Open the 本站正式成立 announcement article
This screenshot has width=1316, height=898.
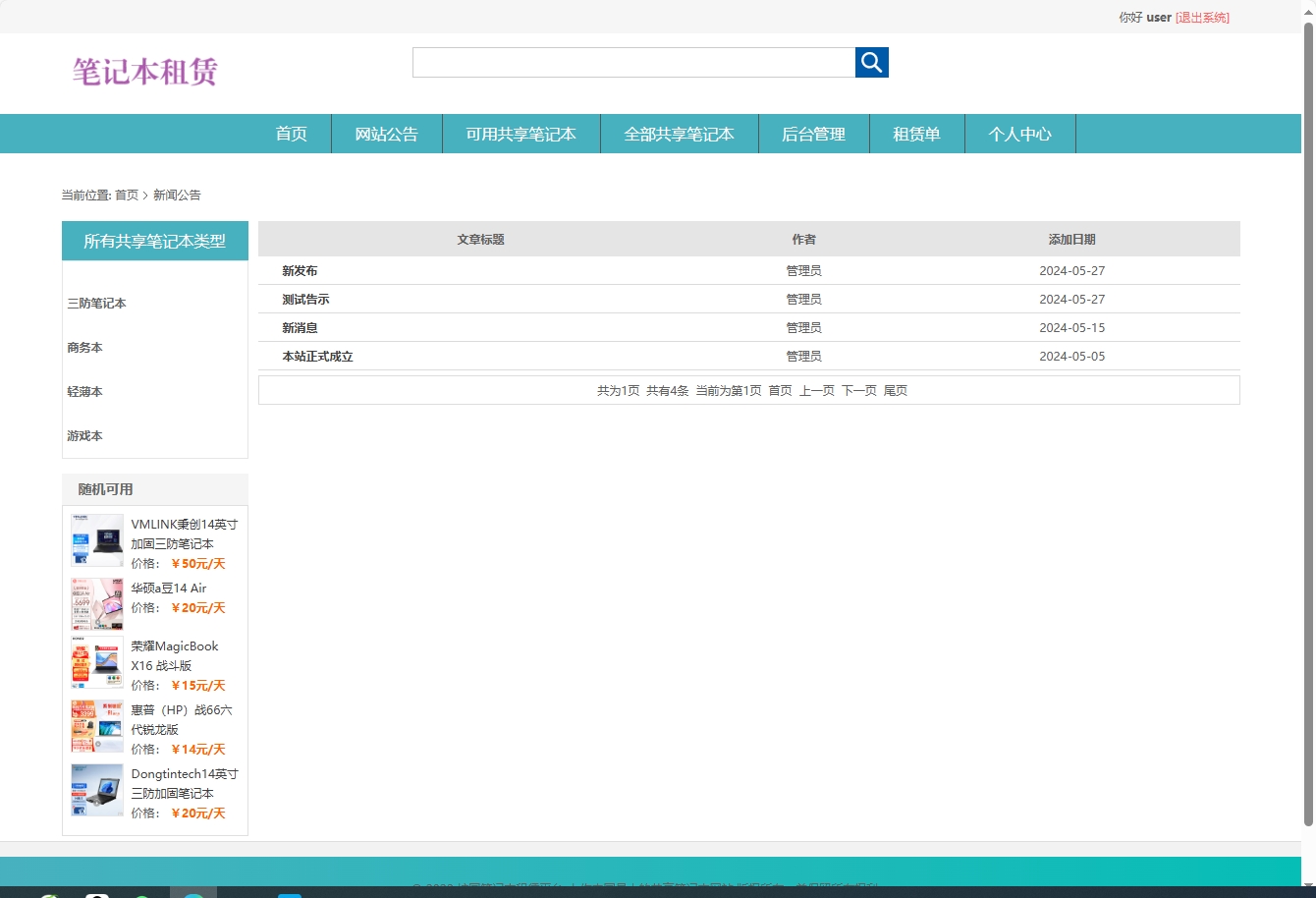point(317,357)
